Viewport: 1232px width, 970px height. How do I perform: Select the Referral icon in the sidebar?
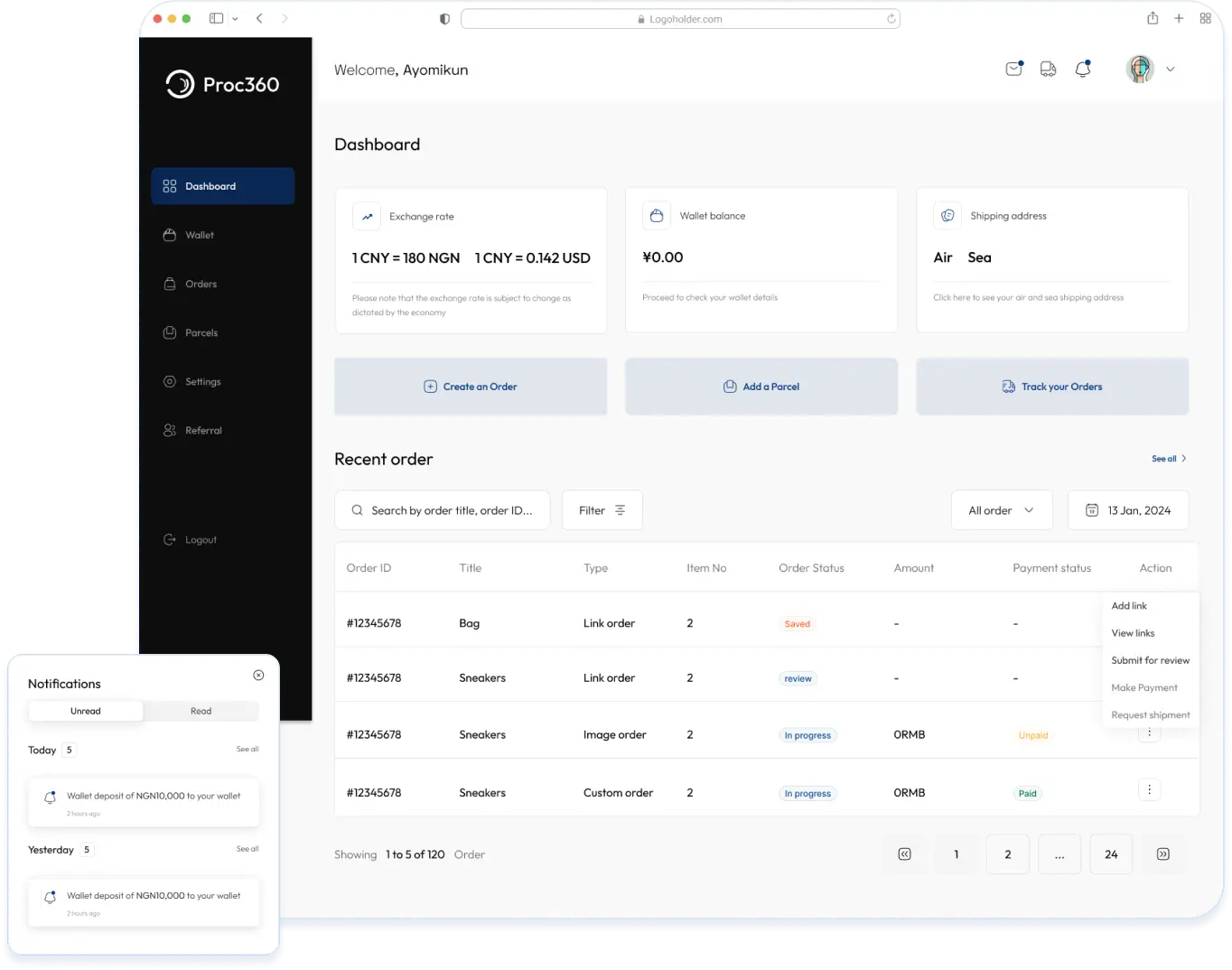170,430
